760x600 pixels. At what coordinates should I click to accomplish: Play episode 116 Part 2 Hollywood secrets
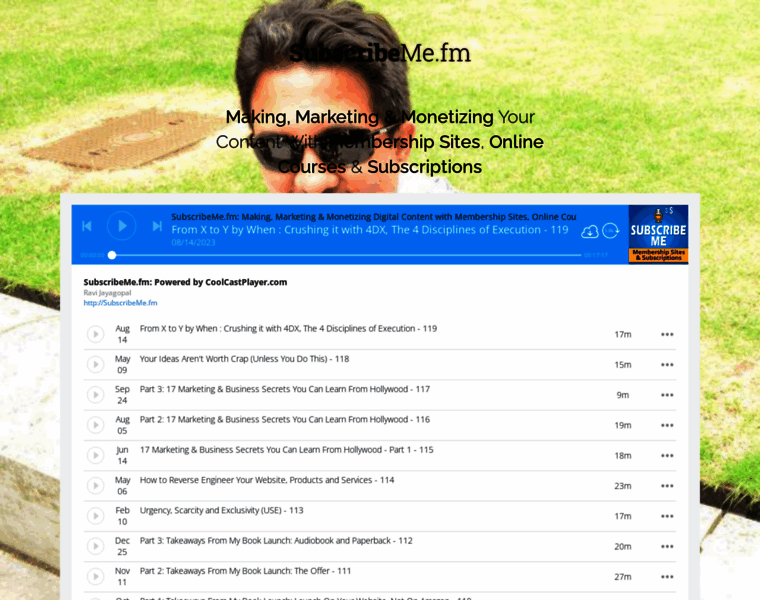pyautogui.click(x=95, y=425)
